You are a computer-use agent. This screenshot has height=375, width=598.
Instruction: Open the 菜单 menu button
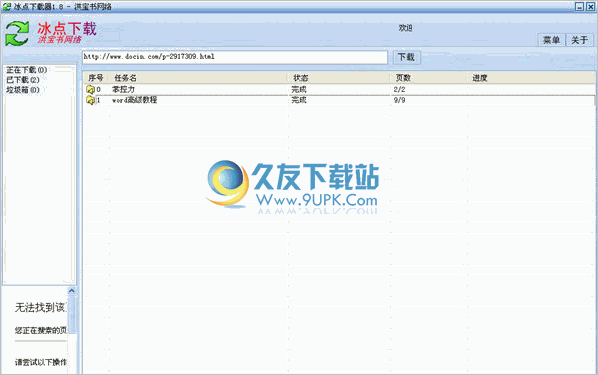[x=551, y=40]
